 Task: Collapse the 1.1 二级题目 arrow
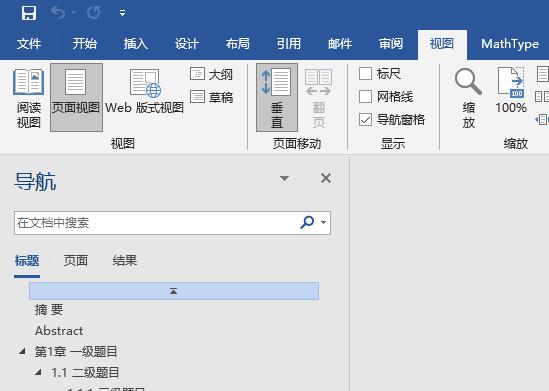click(39, 372)
